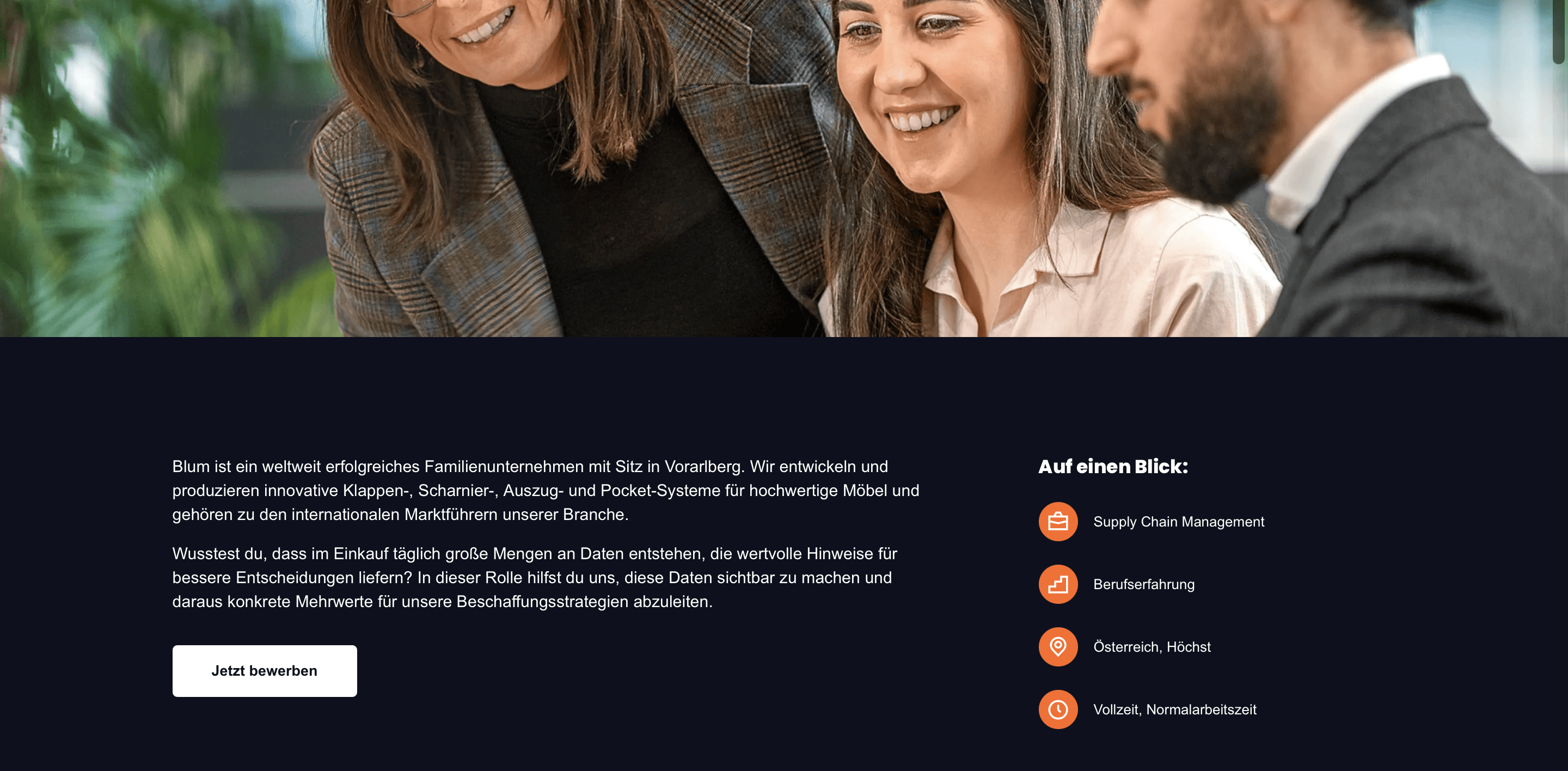Click the Österreich, Höchst location text
The image size is (1568, 771).
1151,647
